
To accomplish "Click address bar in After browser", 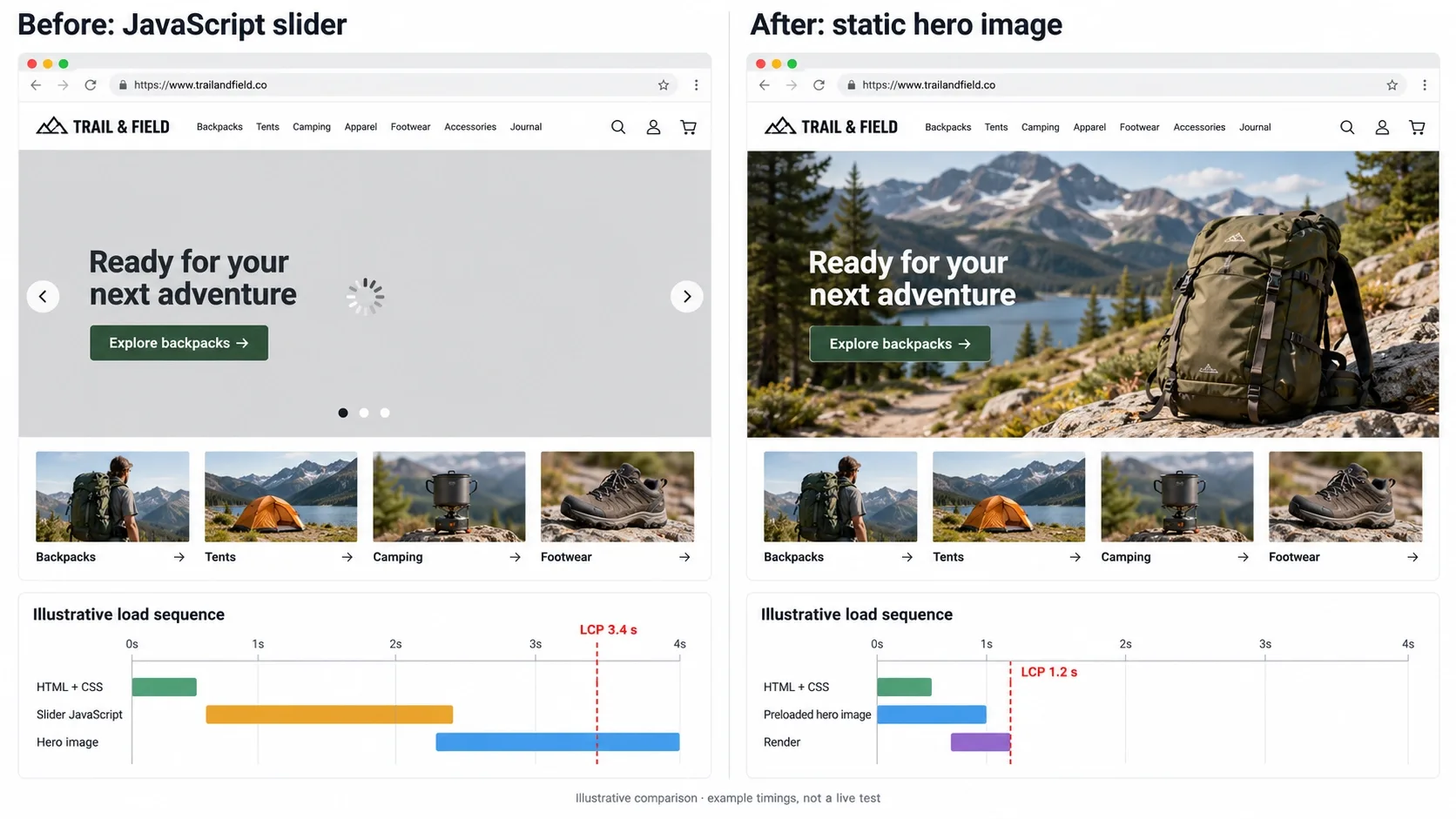I will pos(1122,84).
